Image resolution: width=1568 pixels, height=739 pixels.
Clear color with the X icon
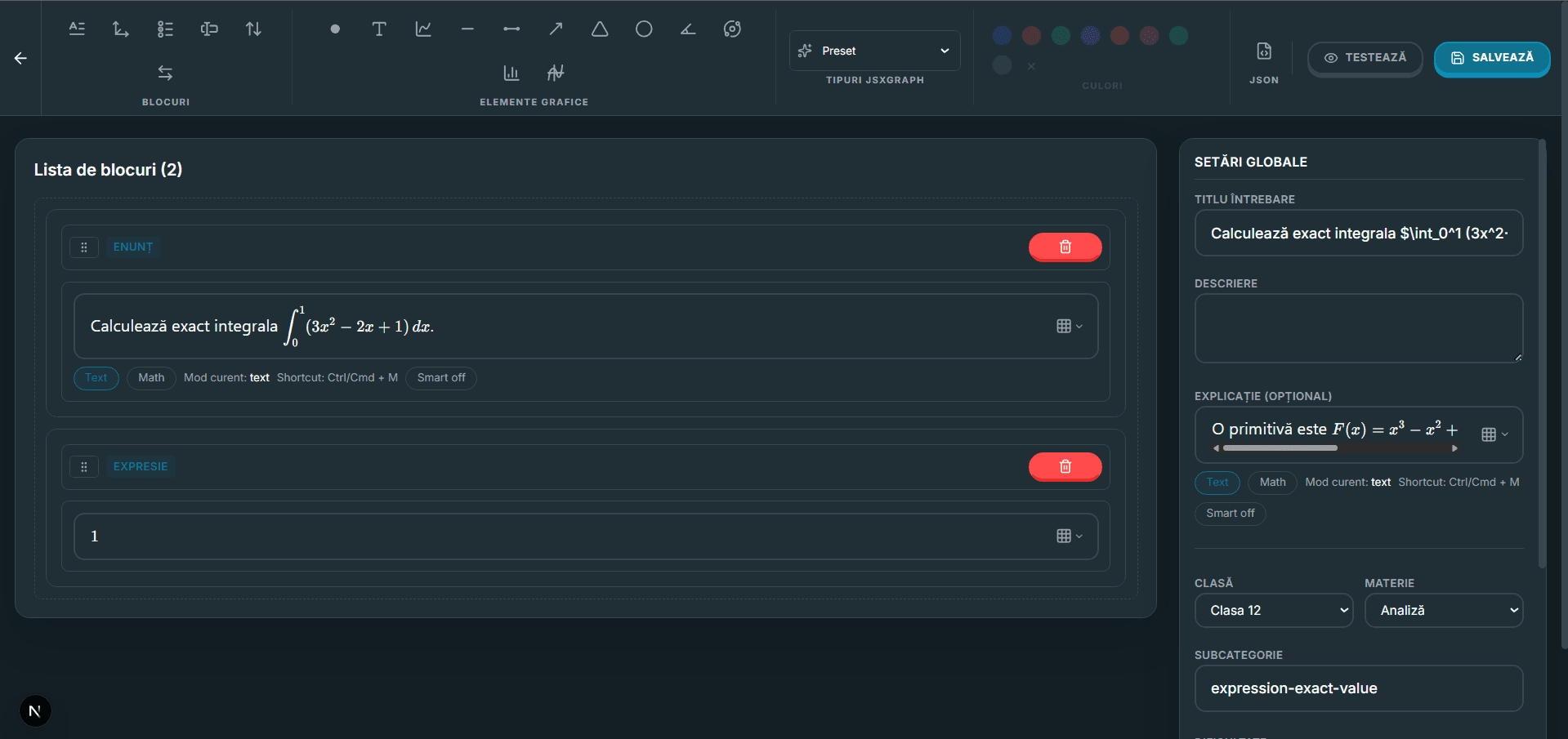[x=1031, y=65]
